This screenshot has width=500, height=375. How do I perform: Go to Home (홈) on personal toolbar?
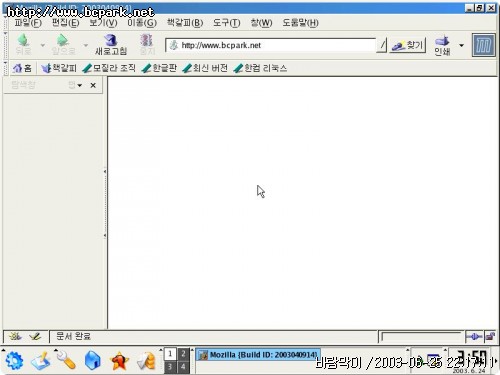coord(22,68)
